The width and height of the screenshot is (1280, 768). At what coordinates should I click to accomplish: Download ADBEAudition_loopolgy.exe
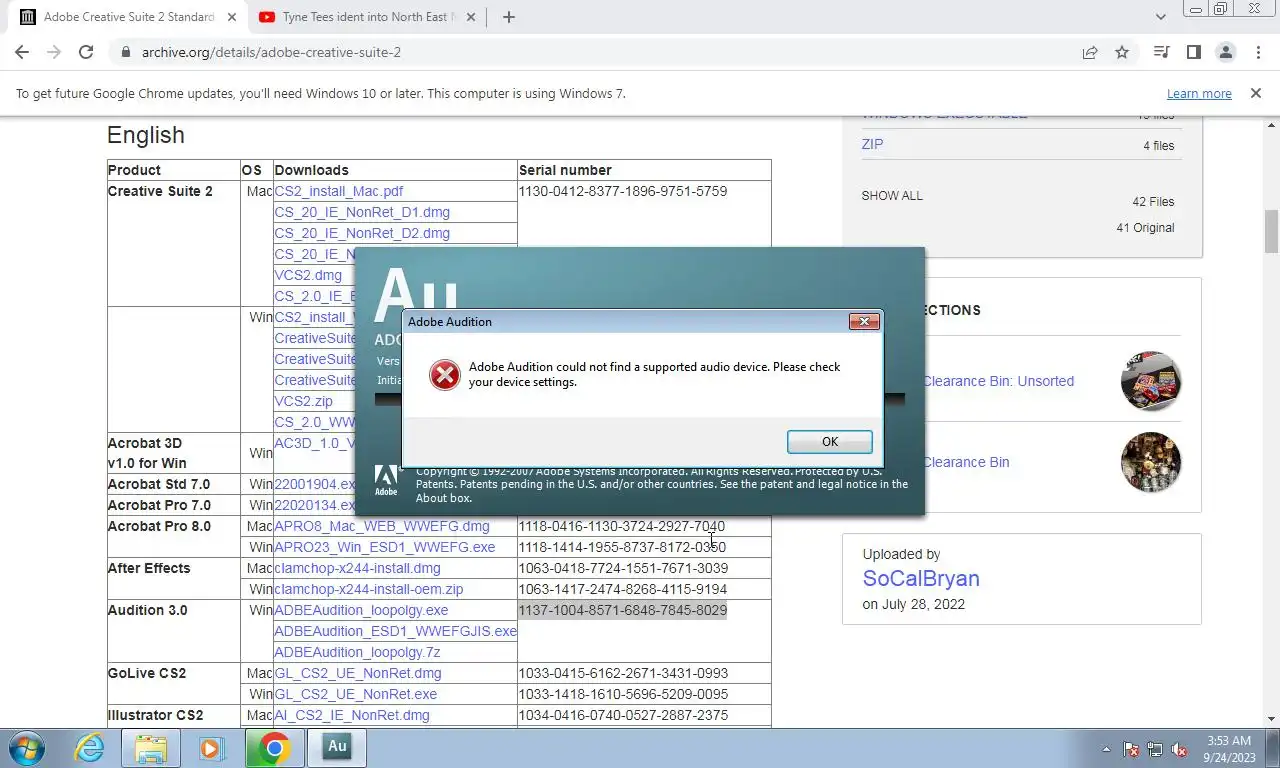361,610
